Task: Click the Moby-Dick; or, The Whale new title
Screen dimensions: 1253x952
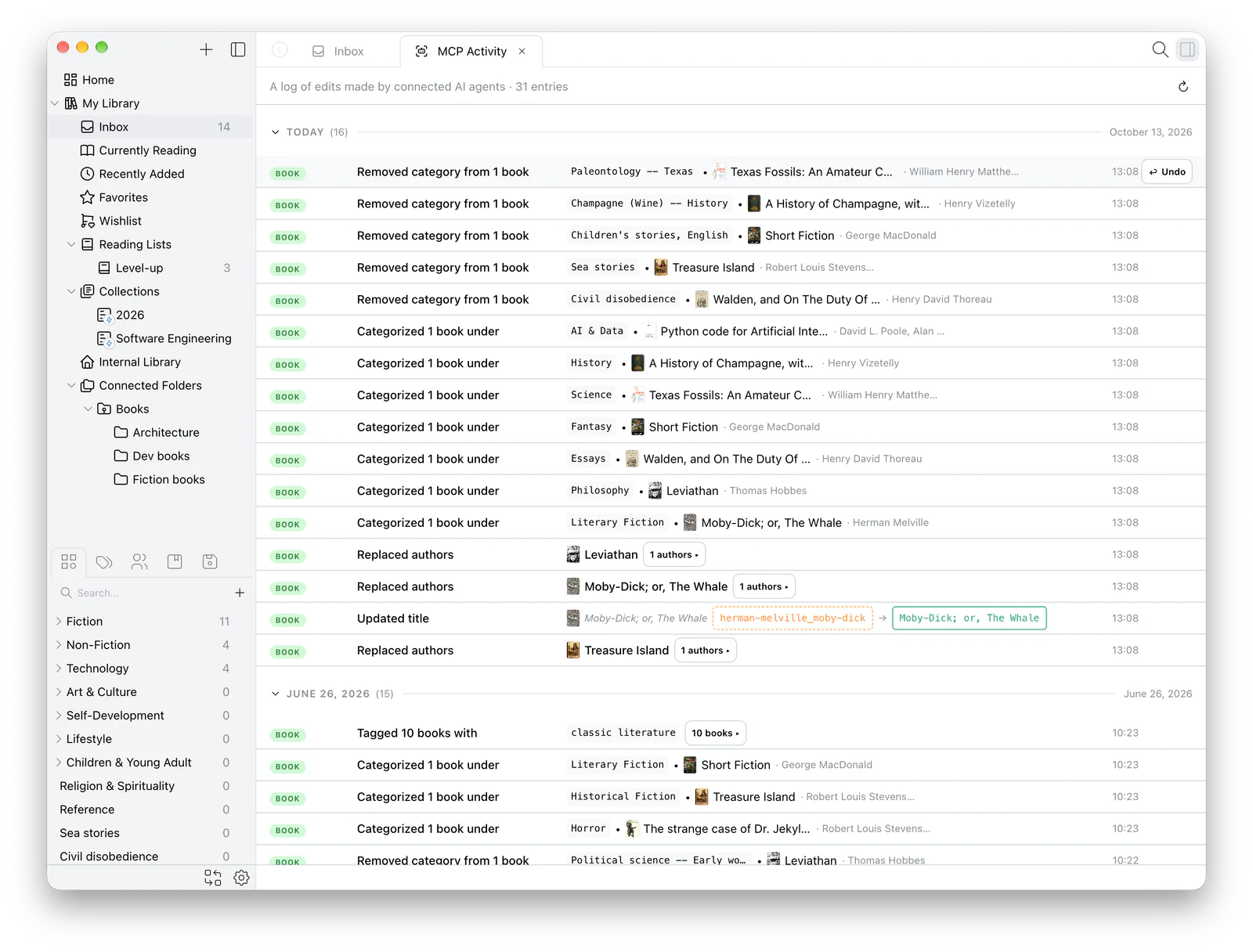Action: coord(969,618)
